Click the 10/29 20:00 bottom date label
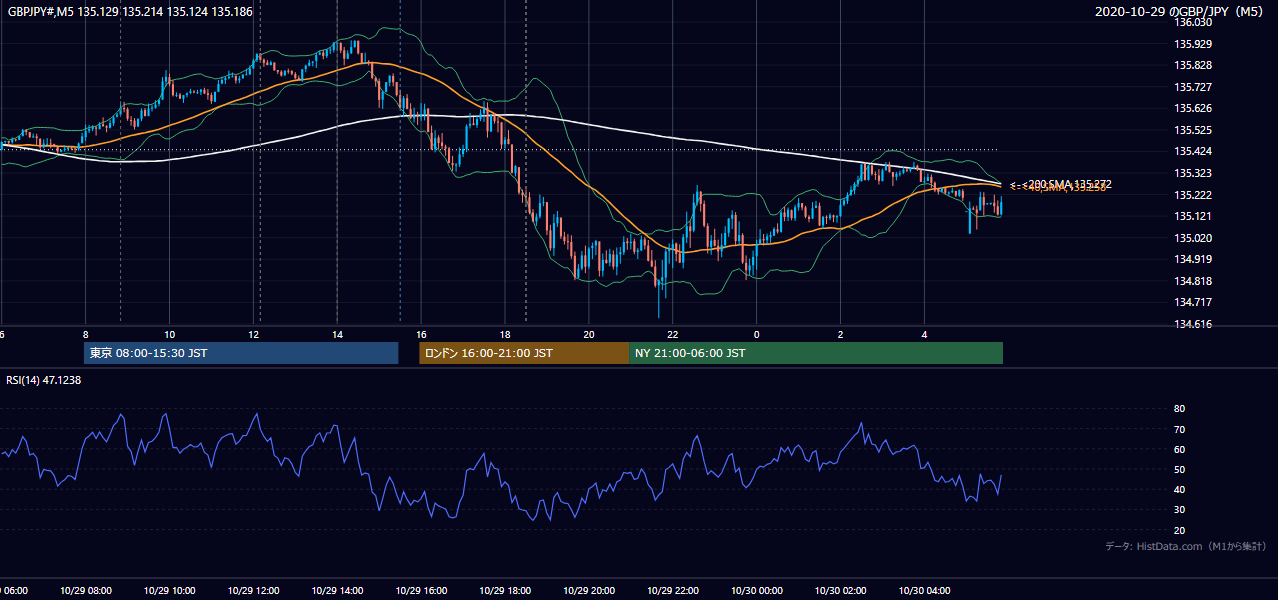The height and width of the screenshot is (600, 1278). (x=589, y=591)
